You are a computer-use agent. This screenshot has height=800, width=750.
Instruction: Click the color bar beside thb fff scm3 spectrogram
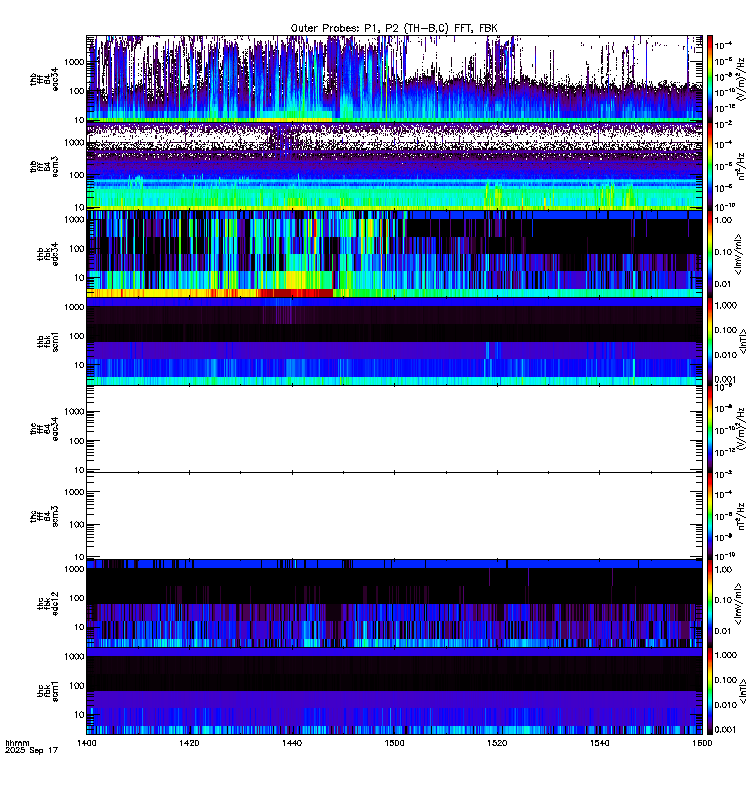pyautogui.click(x=709, y=166)
